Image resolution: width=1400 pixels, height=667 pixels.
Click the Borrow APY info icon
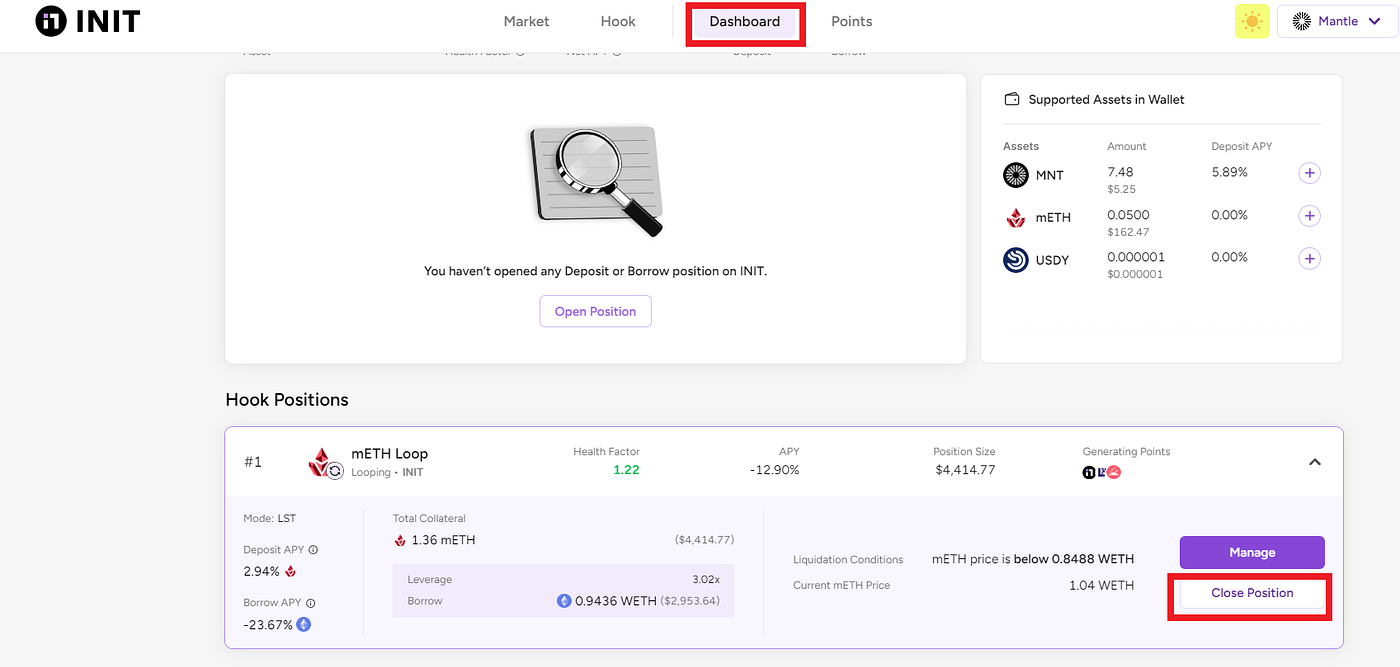(310, 603)
